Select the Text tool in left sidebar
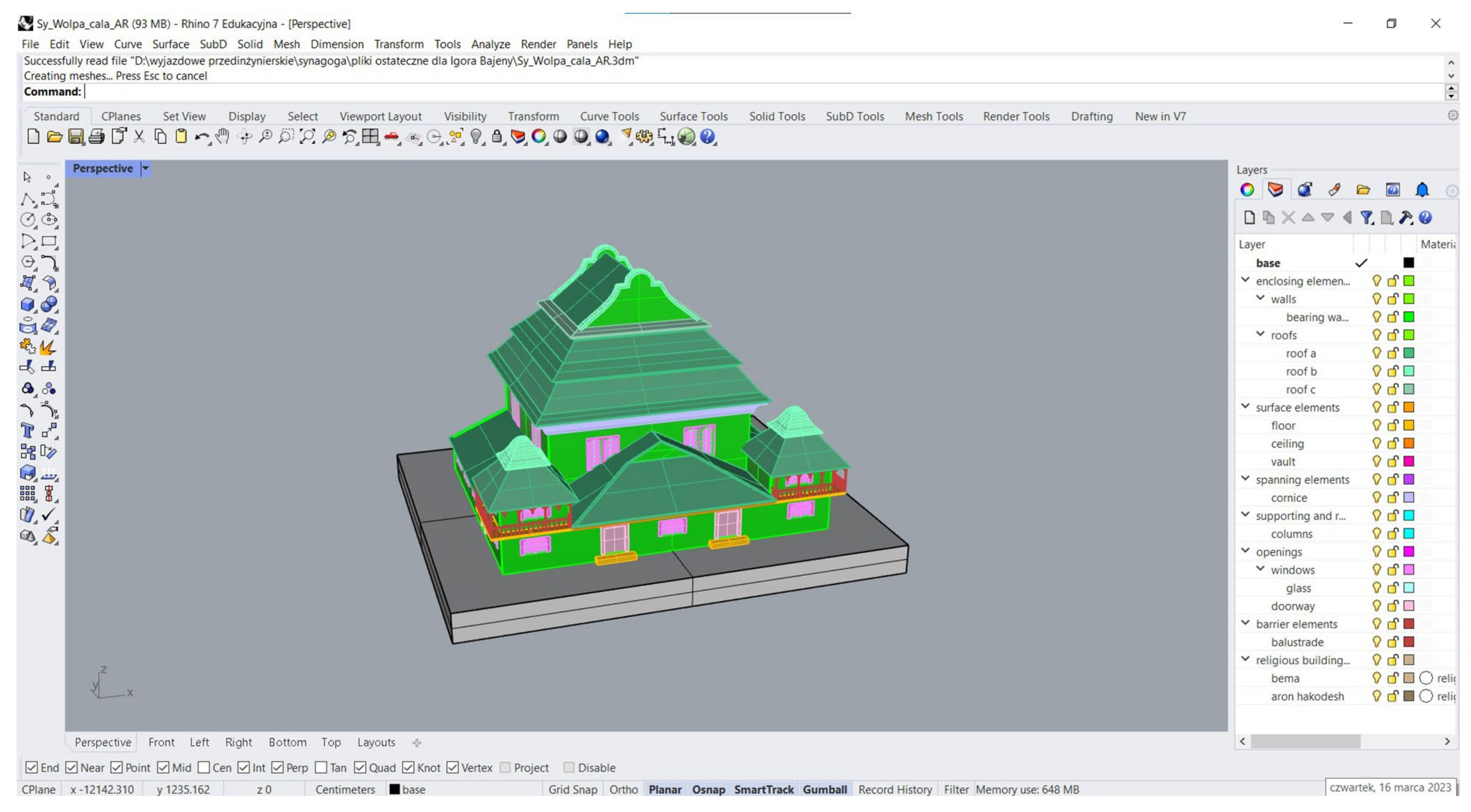The image size is (1471, 812). point(27,431)
